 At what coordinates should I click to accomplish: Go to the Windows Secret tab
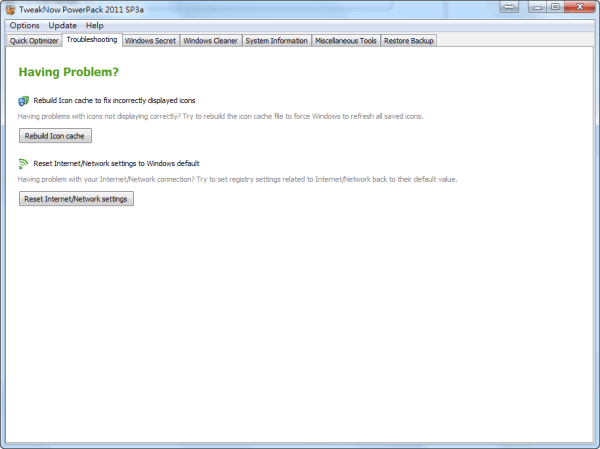pos(150,41)
